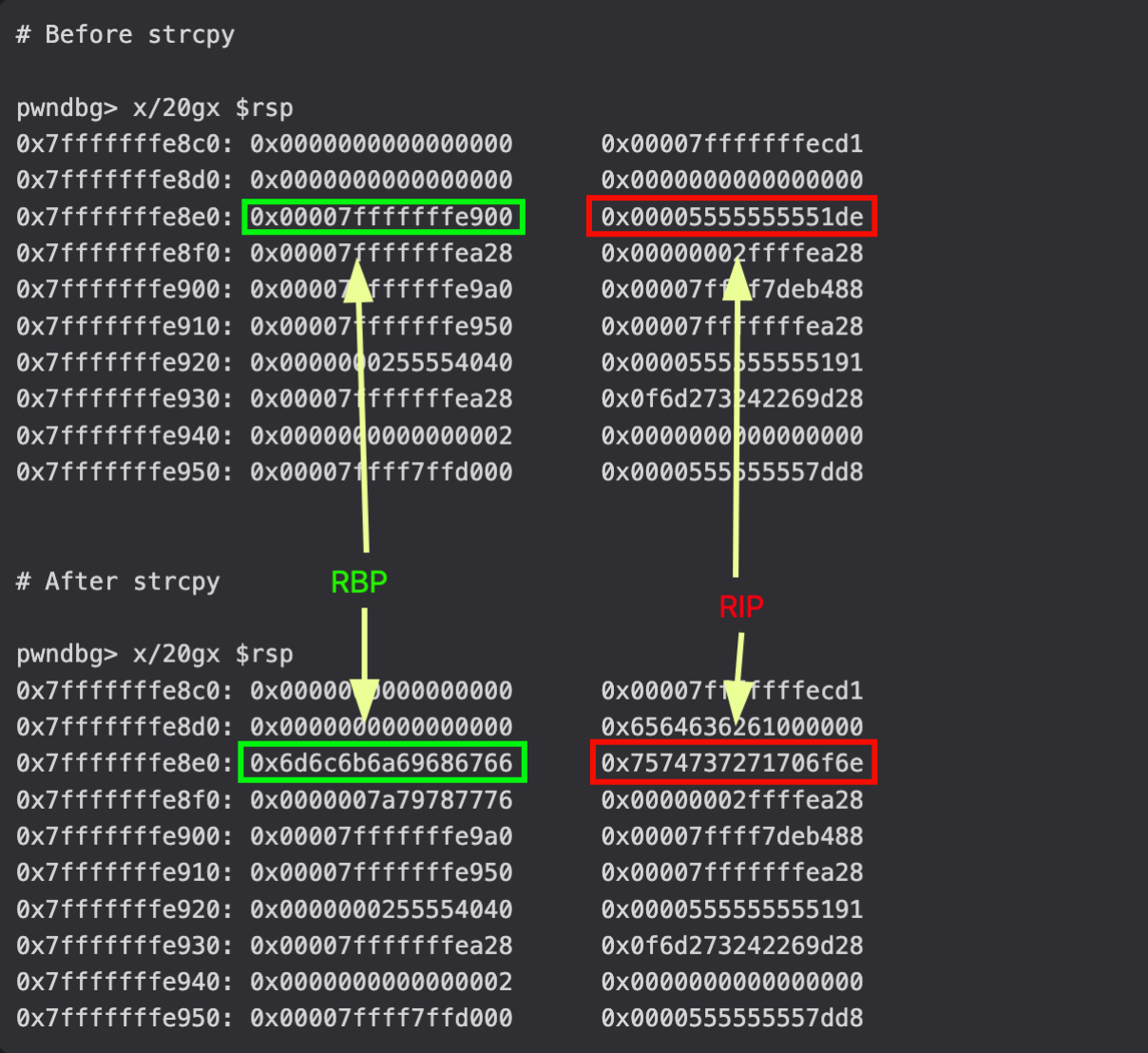
Task: Click the '# Before strcpy' comment
Action: [x=125, y=35]
